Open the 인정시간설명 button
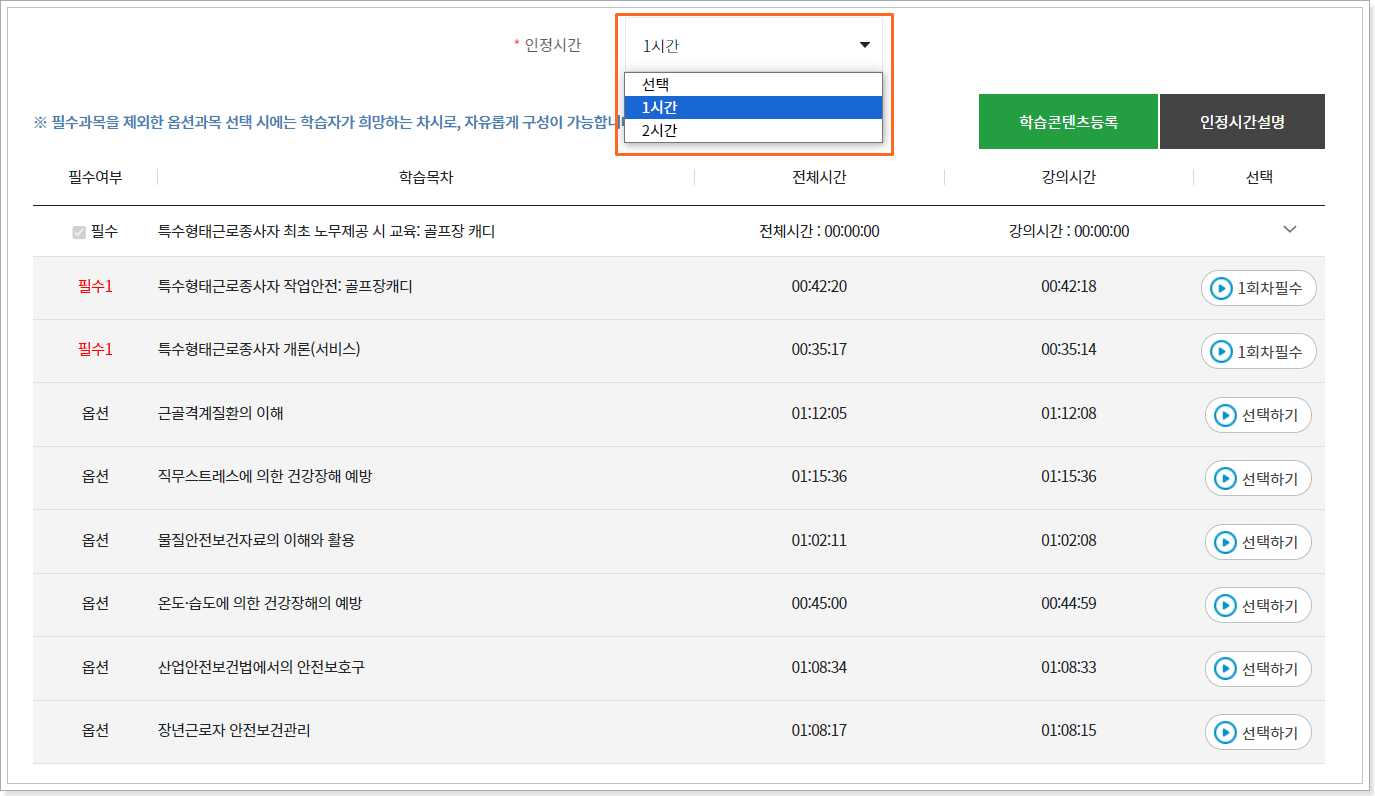 click(1242, 122)
